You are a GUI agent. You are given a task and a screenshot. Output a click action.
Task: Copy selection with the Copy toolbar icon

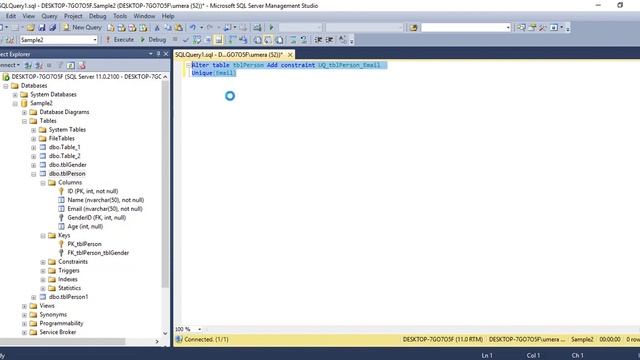[x=168, y=28]
